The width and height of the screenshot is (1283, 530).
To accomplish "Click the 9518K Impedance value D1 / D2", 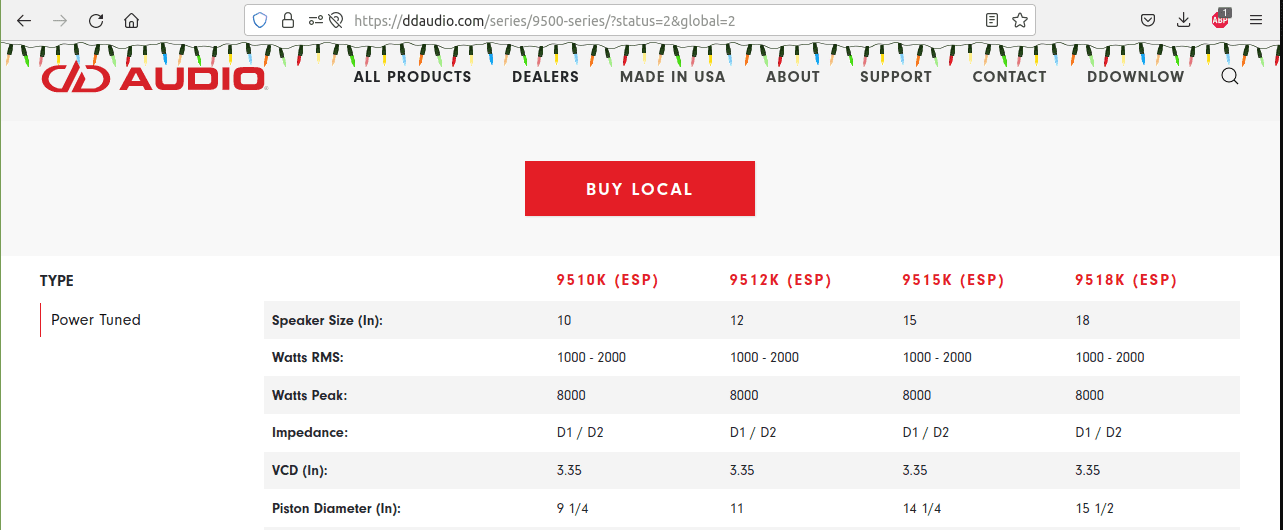I will pyautogui.click(x=1099, y=433).
